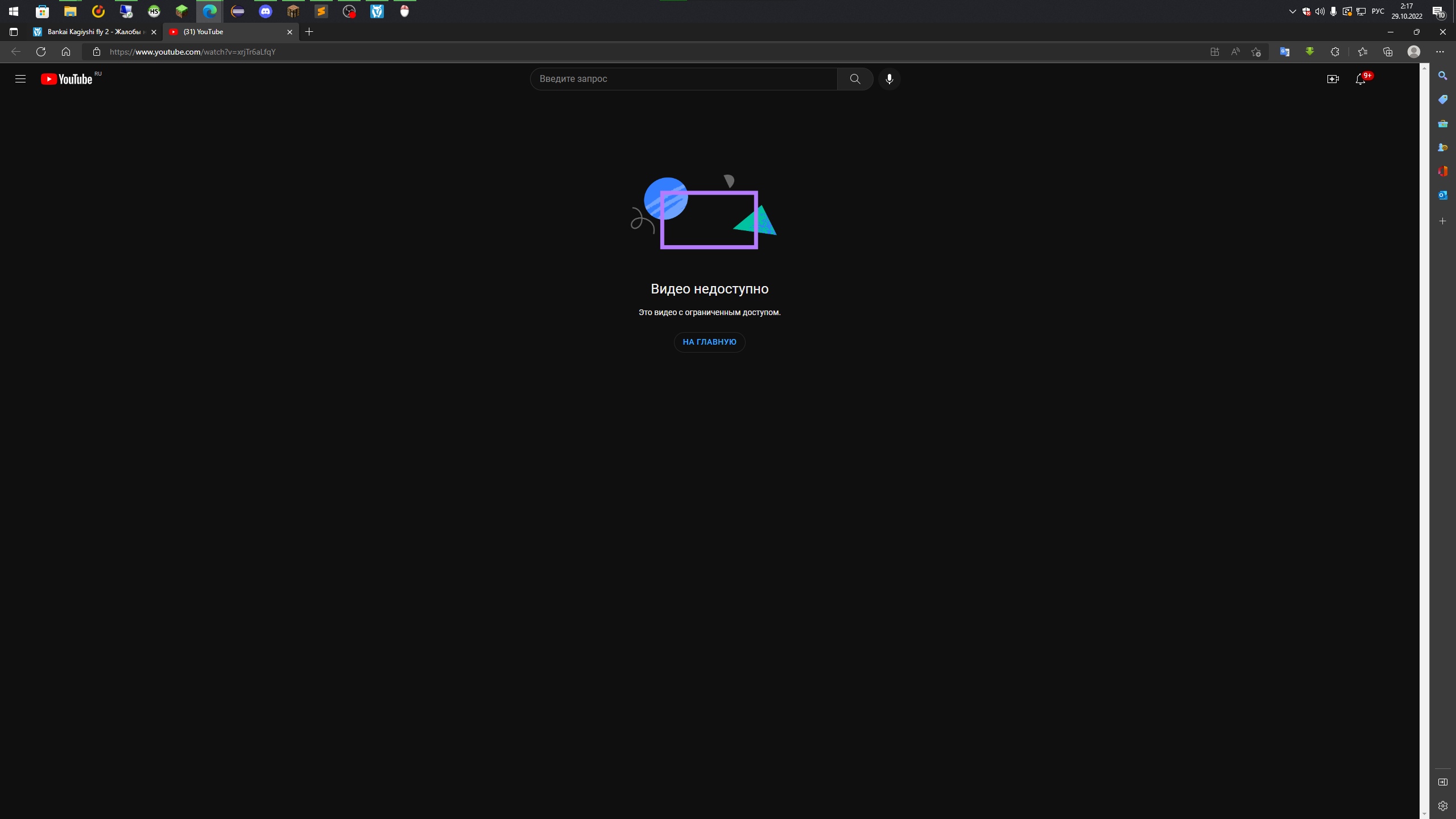Switch to Bankai Kagiyshi fly 2 tab
Viewport: 1456px width, 819px height.
[x=94, y=32]
